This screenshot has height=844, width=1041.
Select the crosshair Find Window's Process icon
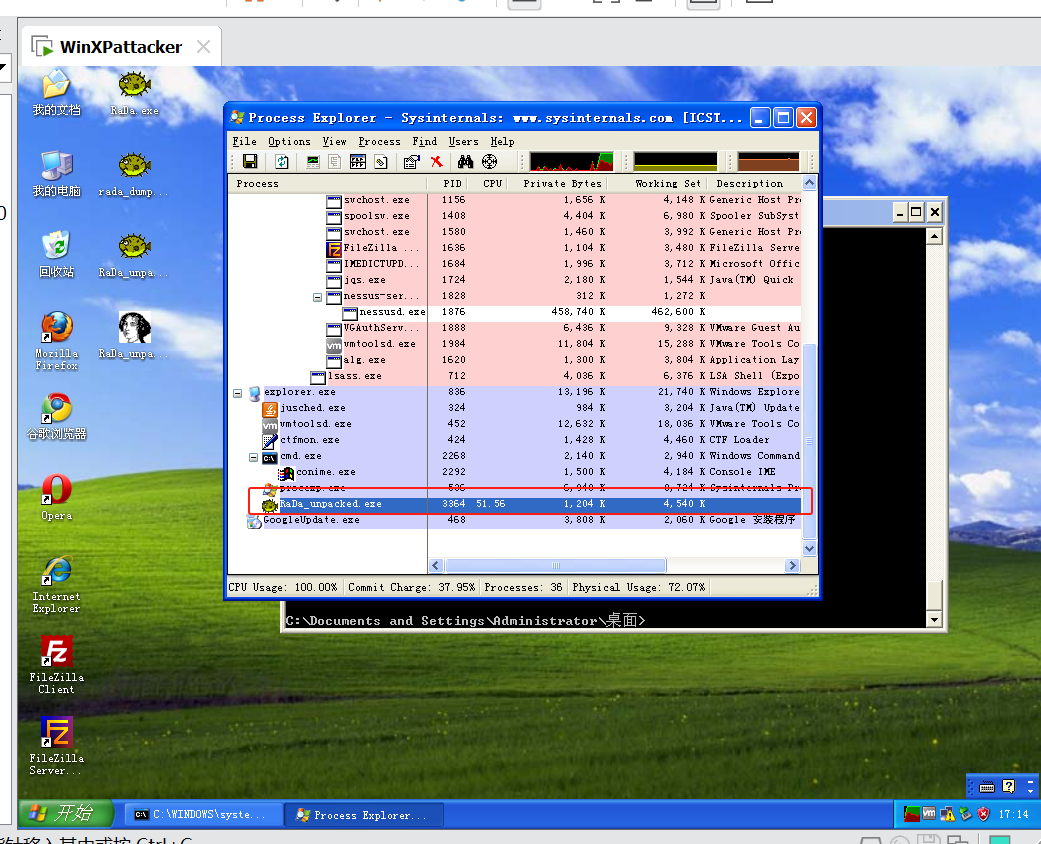click(489, 161)
